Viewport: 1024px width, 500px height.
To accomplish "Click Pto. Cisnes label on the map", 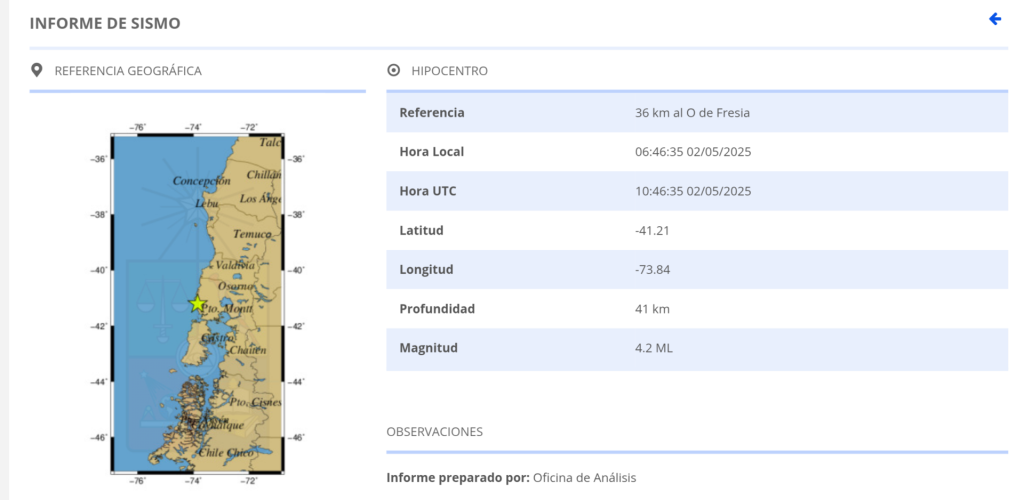I will [256, 402].
